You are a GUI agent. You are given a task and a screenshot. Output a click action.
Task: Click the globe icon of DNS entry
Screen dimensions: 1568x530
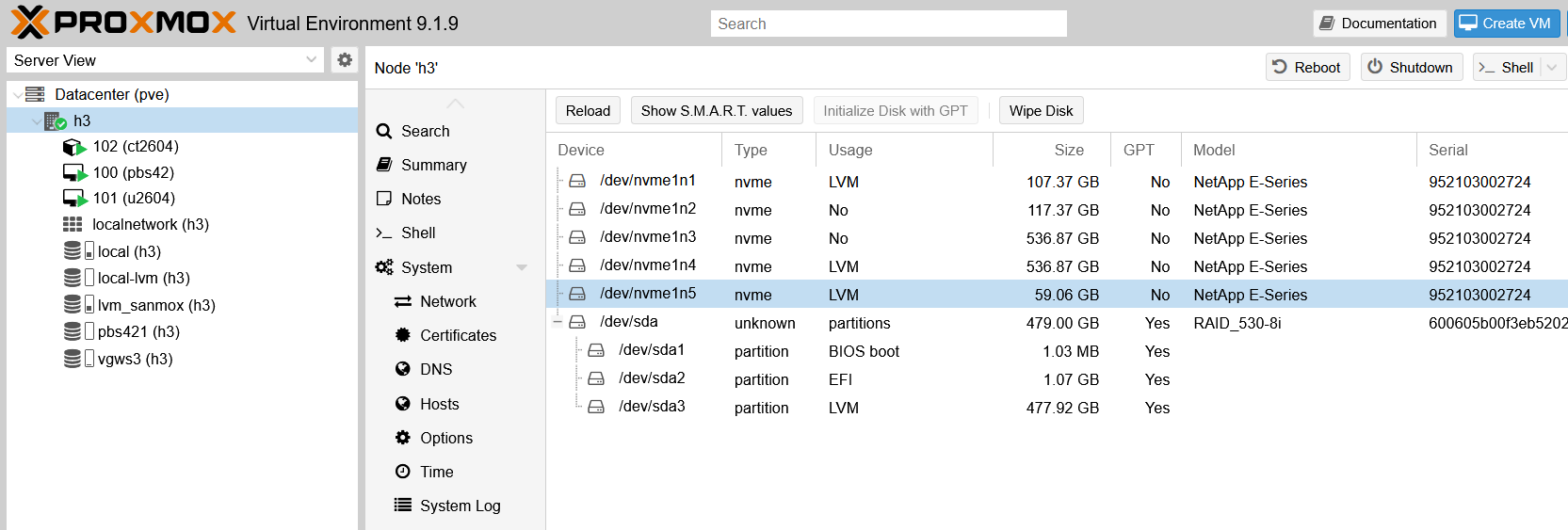pyautogui.click(x=403, y=369)
